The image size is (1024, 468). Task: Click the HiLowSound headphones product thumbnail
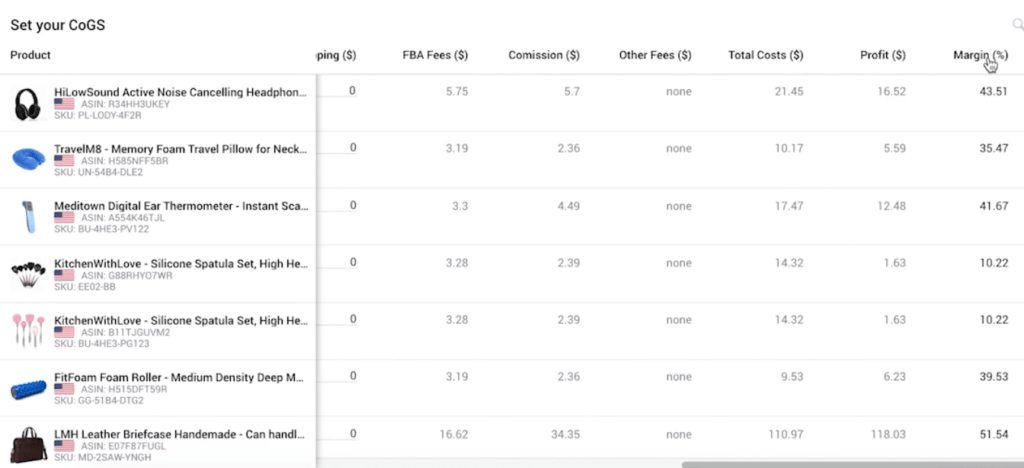[x=28, y=104]
